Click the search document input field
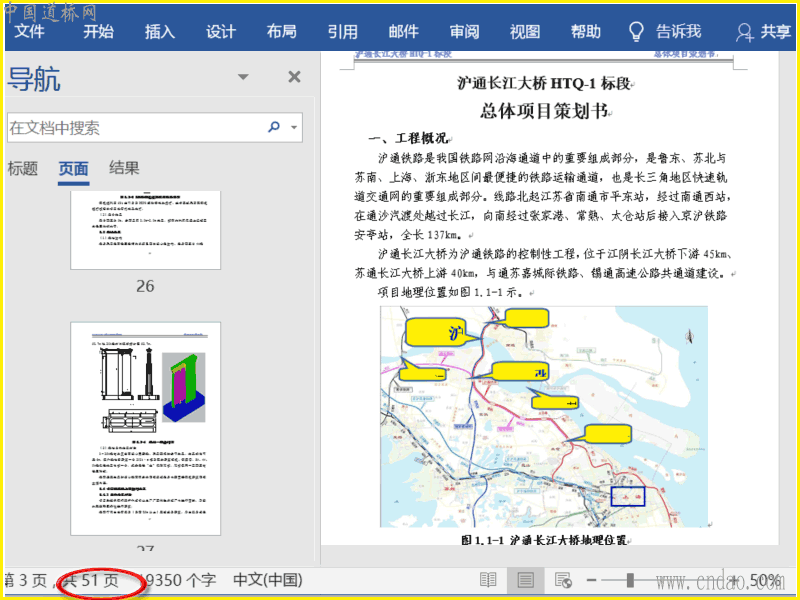This screenshot has width=800, height=600. click(135, 128)
